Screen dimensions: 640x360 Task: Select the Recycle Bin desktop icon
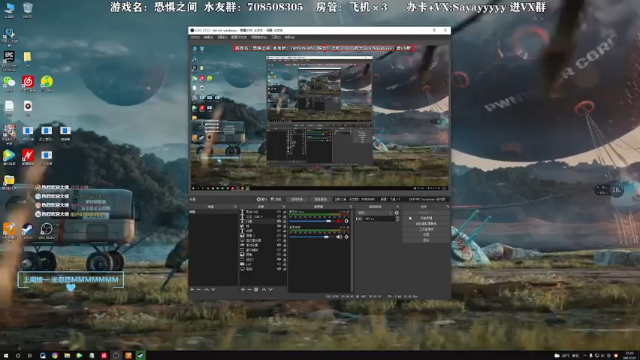(28, 10)
